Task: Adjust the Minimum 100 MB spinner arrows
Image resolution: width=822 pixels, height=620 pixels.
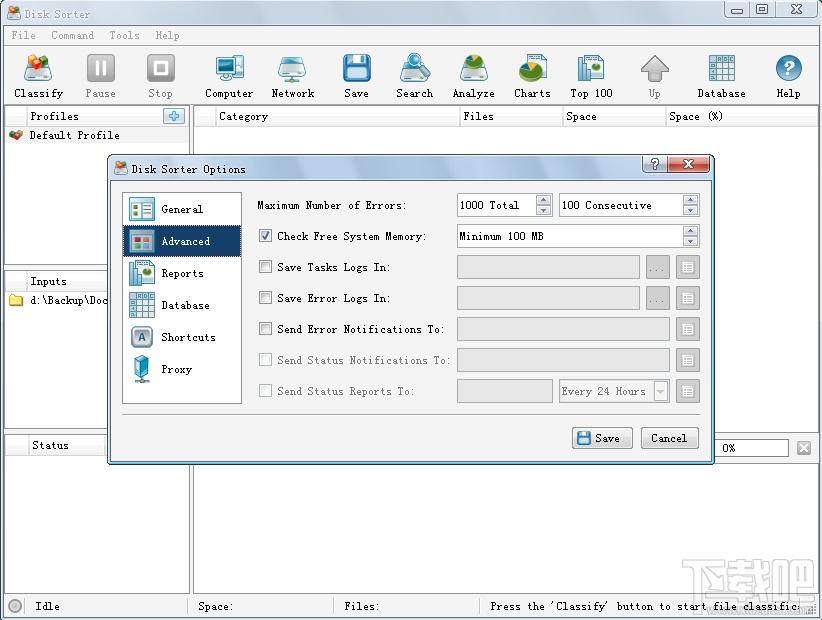Action: click(x=690, y=236)
